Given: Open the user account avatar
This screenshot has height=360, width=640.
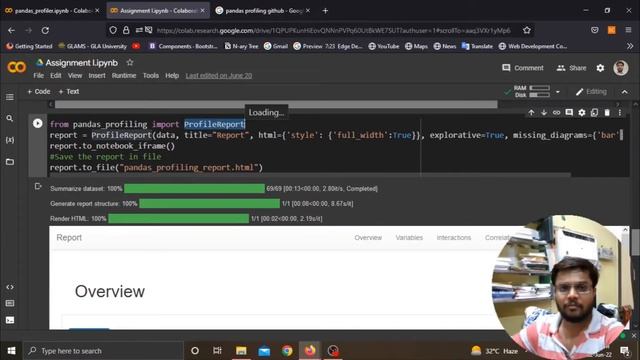Looking at the screenshot, I should (x=621, y=68).
